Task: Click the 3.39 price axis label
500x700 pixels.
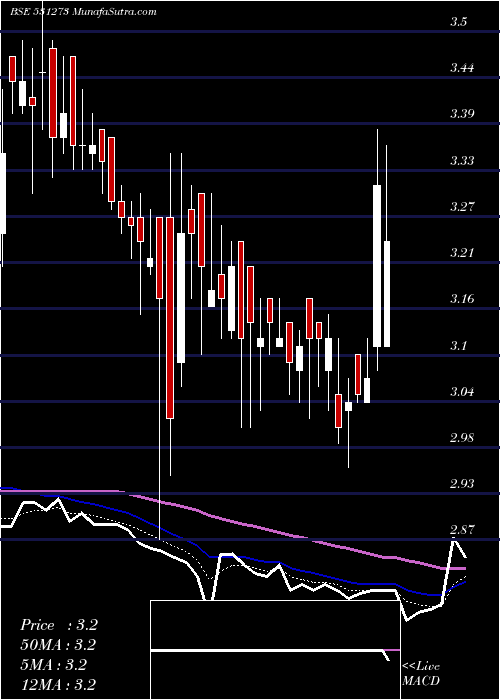Action: tap(462, 113)
